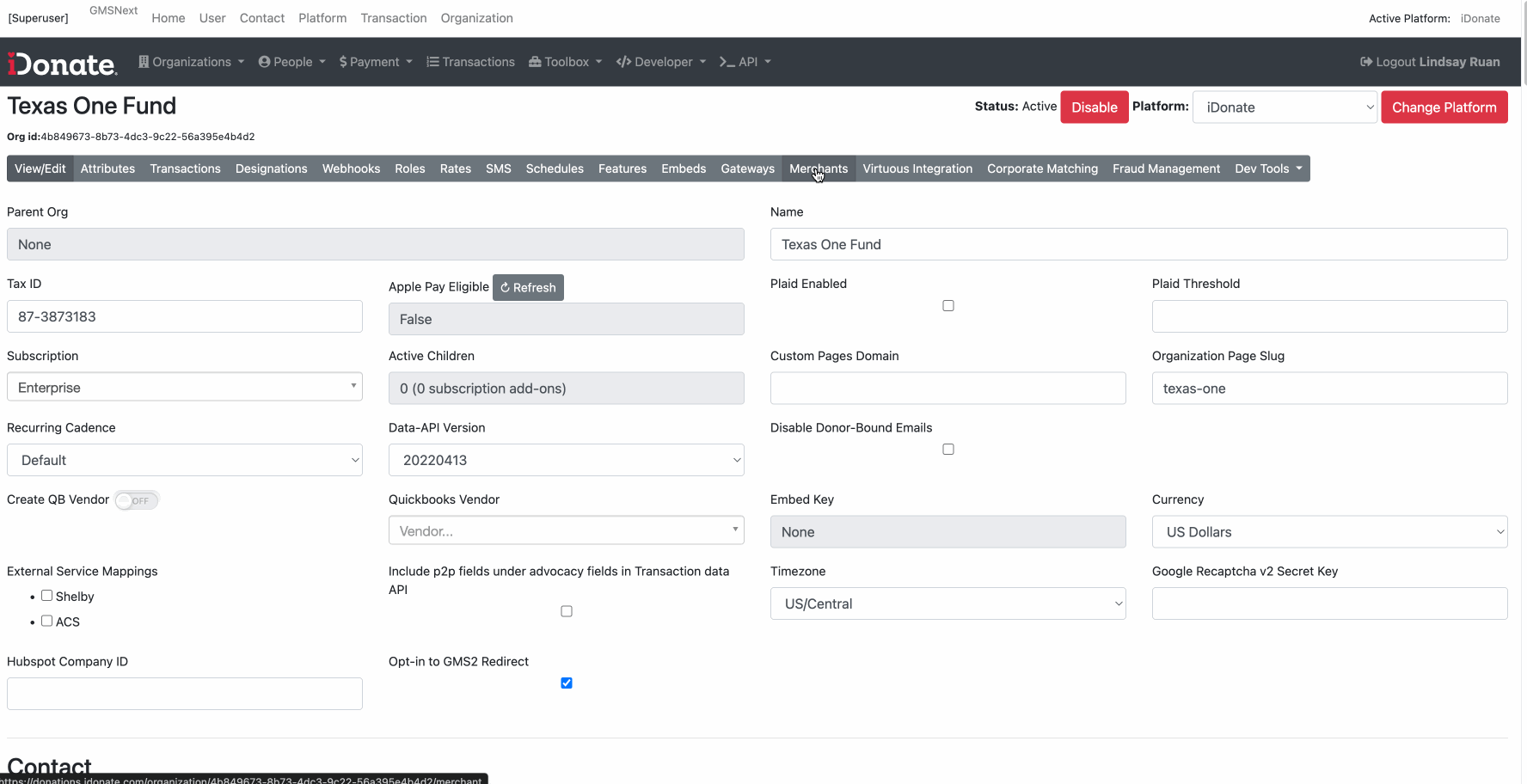This screenshot has height=784, width=1527.
Task: Check the ACS service mapping checkbox
Action: (47, 621)
